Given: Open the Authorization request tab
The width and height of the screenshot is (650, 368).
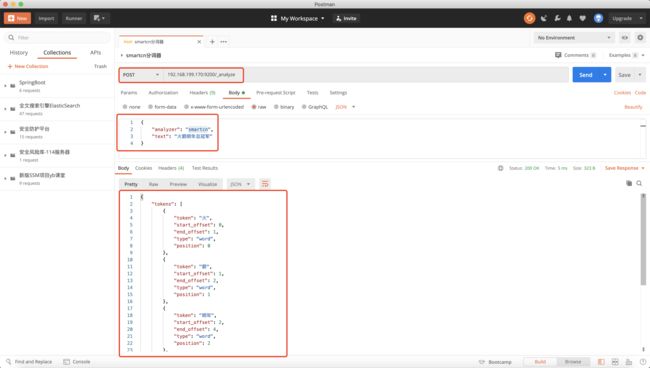Looking at the screenshot, I should pos(163,93).
